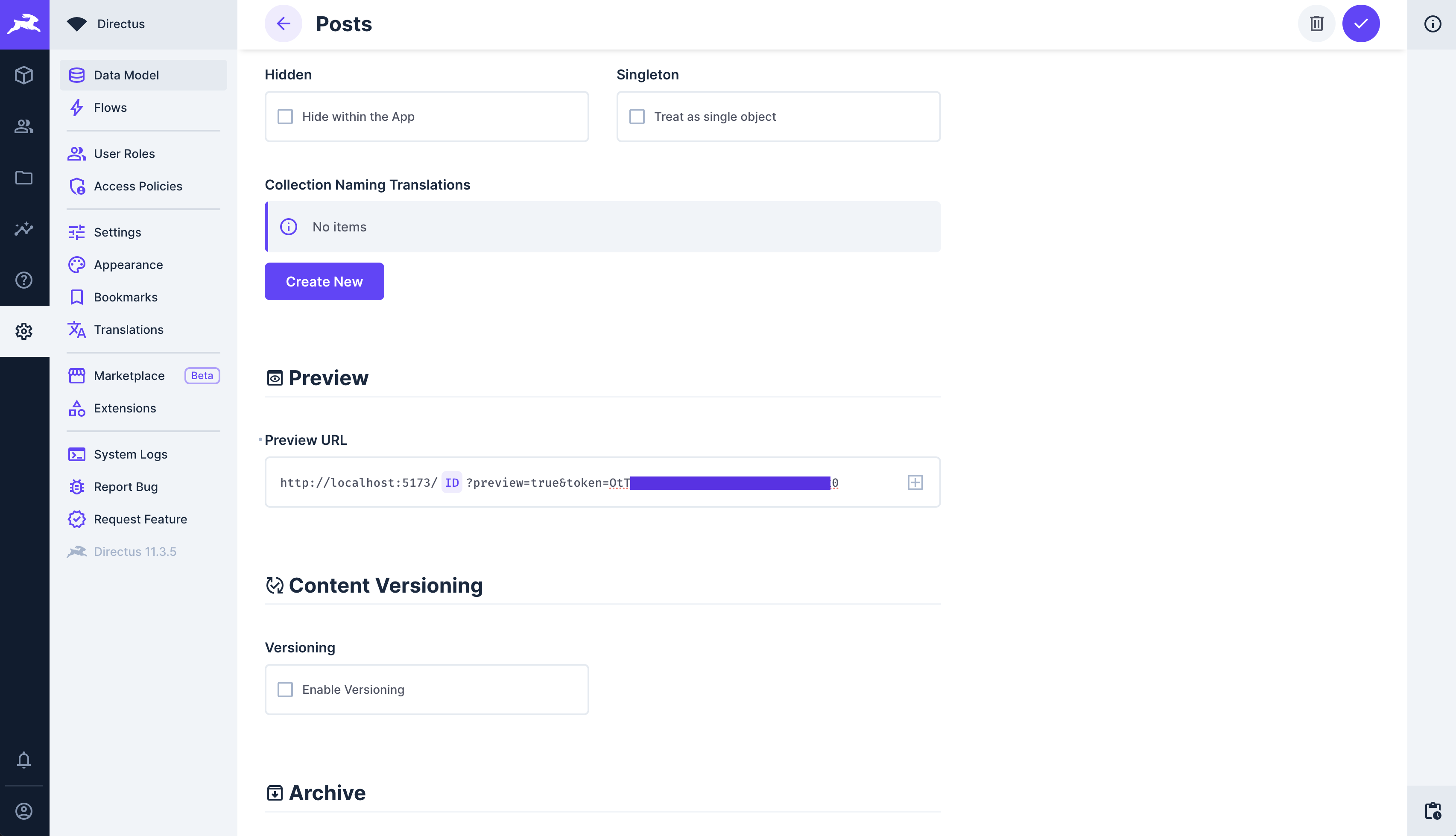Viewport: 1456px width, 836px height.
Task: Open Access Policies settings
Action: (x=138, y=186)
